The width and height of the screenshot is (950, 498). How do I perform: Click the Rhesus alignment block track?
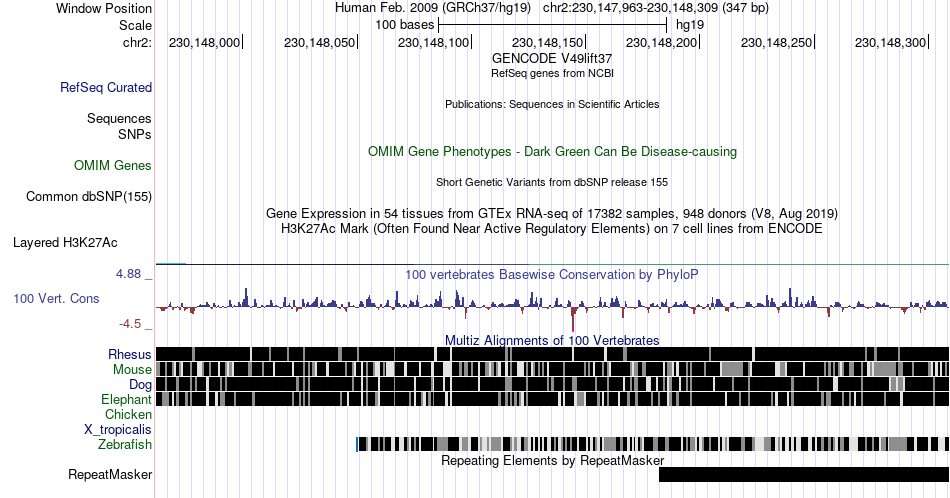[553, 354]
